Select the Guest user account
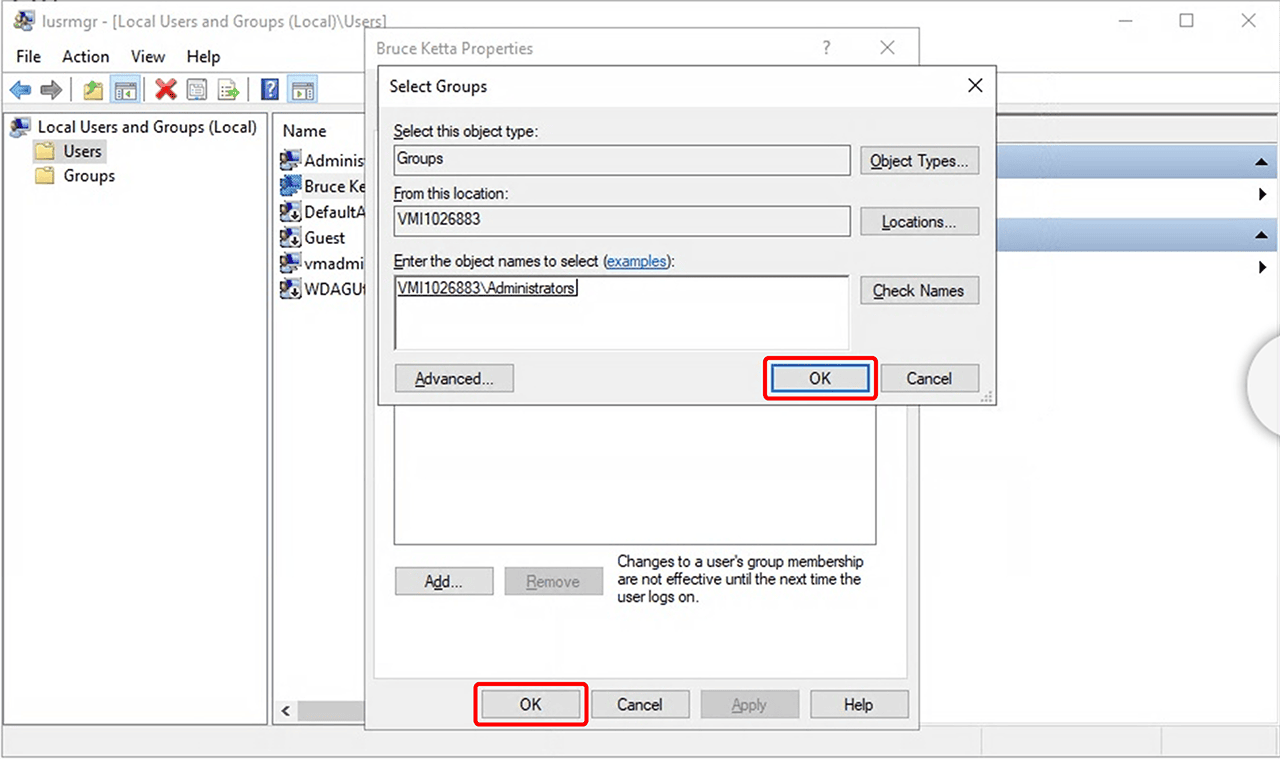This screenshot has width=1280, height=759. coord(324,238)
